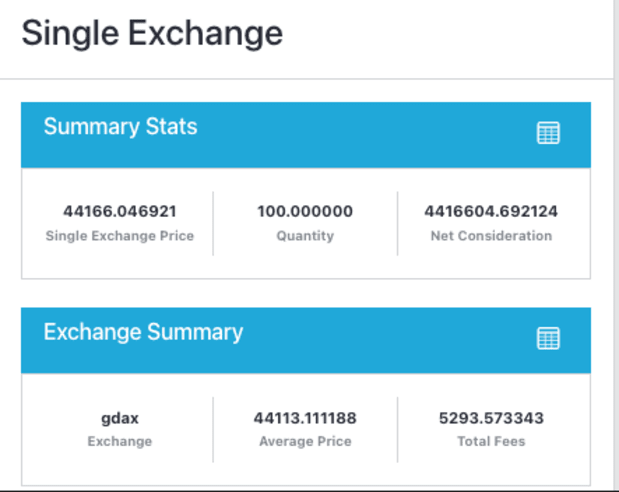Click the Average Price label
This screenshot has height=492, width=619.
305,441
